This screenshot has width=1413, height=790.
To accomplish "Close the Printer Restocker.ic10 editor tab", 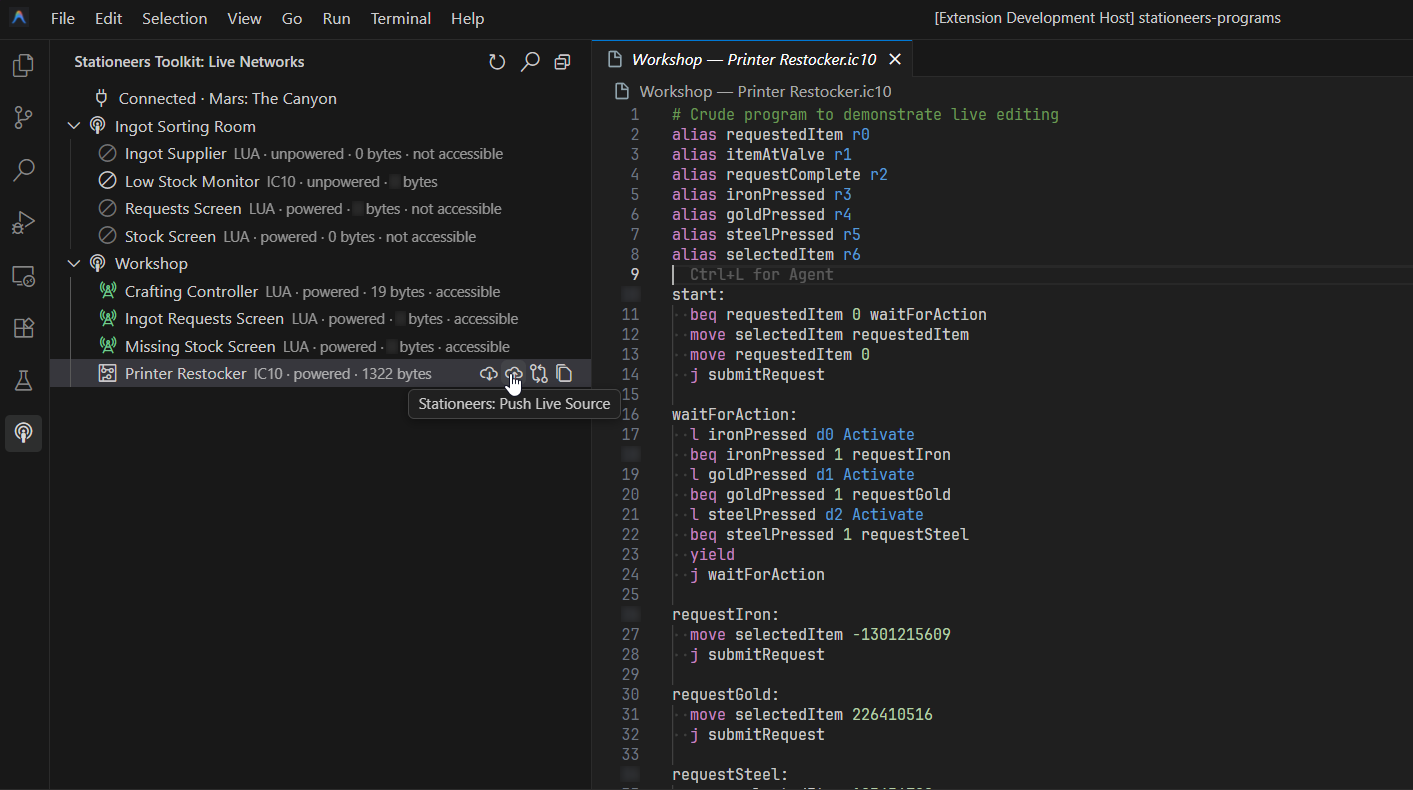I will pyautogui.click(x=895, y=60).
